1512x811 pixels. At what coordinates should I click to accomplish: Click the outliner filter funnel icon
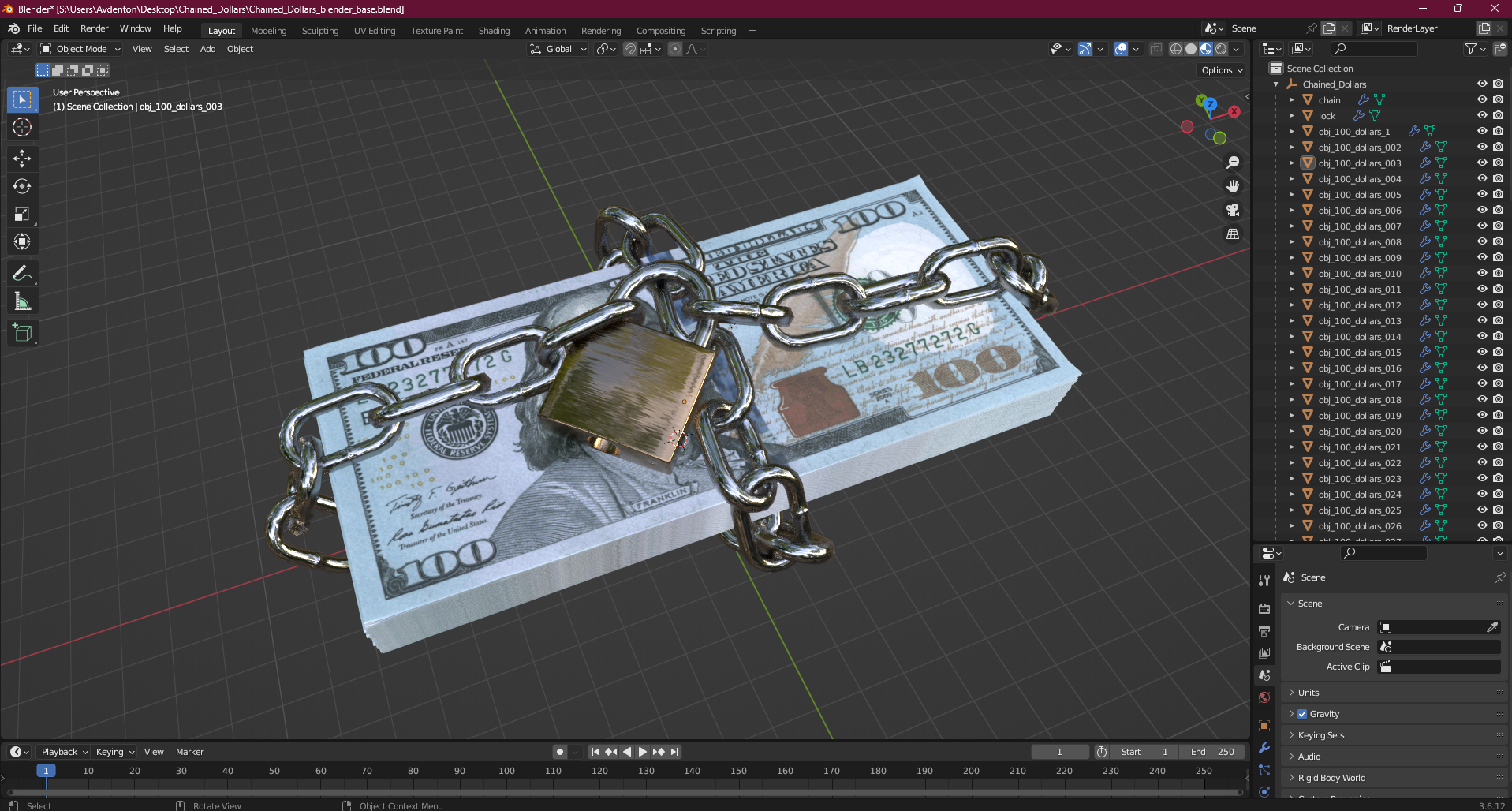[x=1471, y=49]
